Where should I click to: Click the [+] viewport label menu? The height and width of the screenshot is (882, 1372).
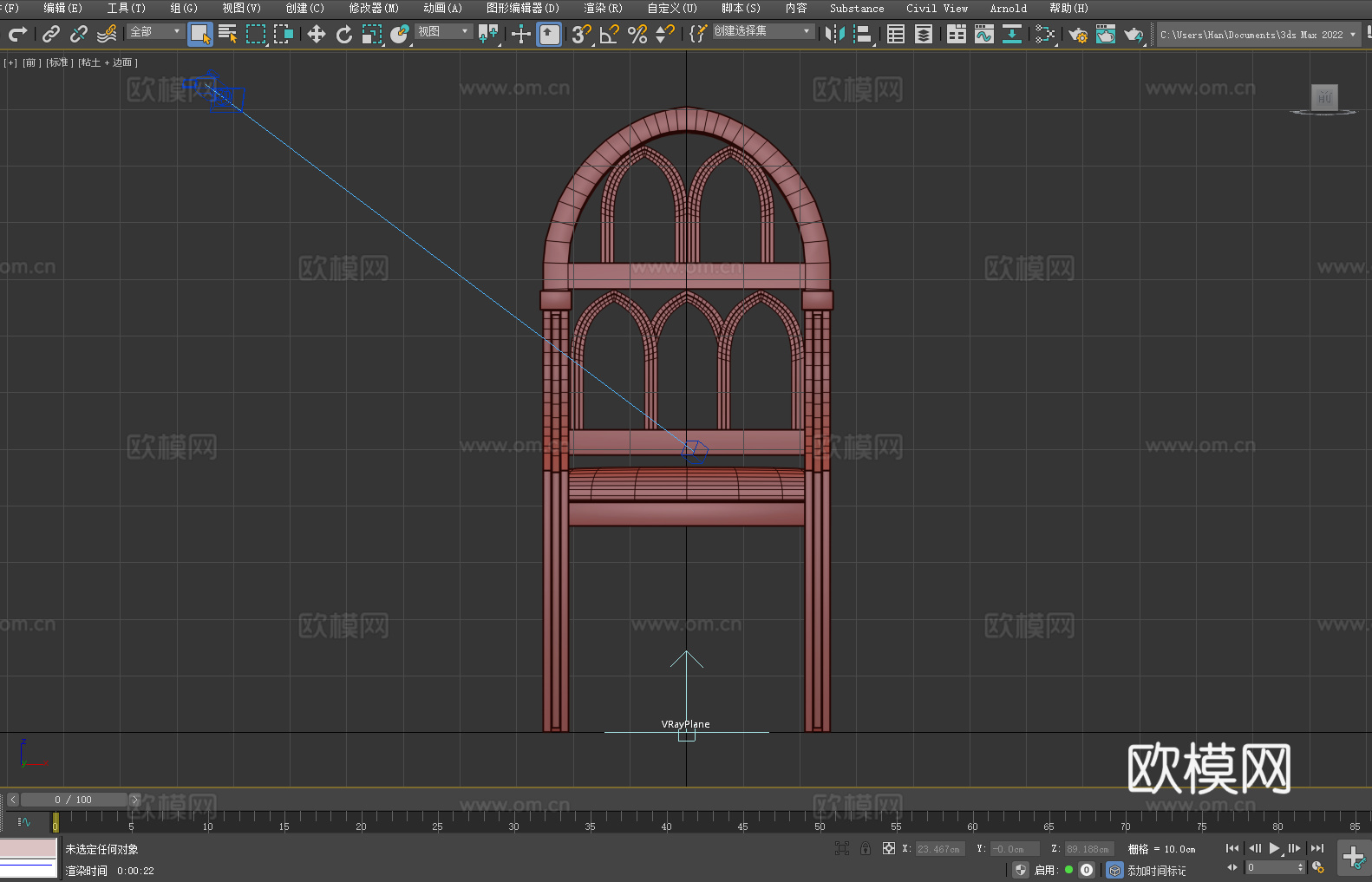10,62
